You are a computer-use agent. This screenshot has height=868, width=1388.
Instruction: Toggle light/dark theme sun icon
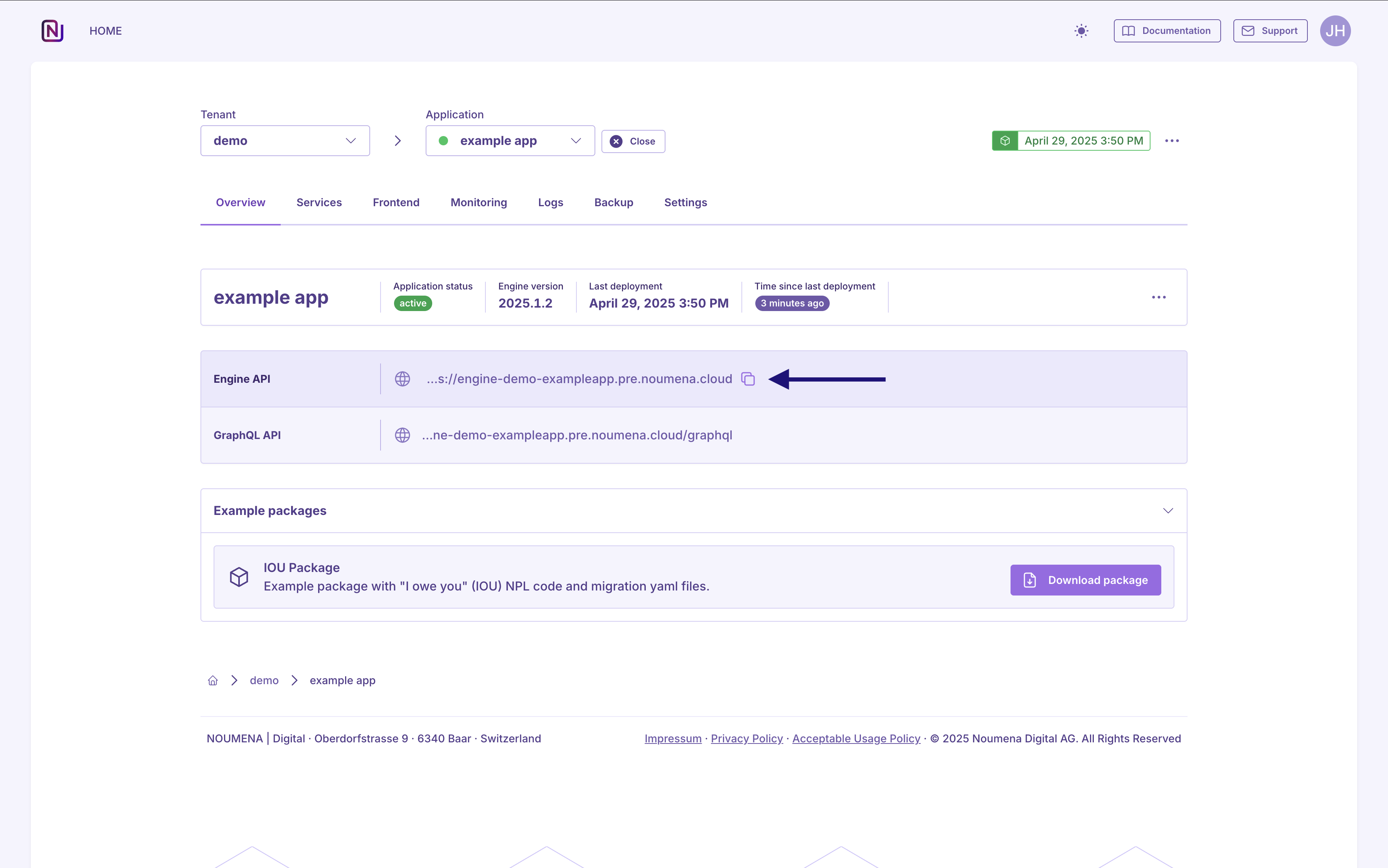click(x=1081, y=31)
